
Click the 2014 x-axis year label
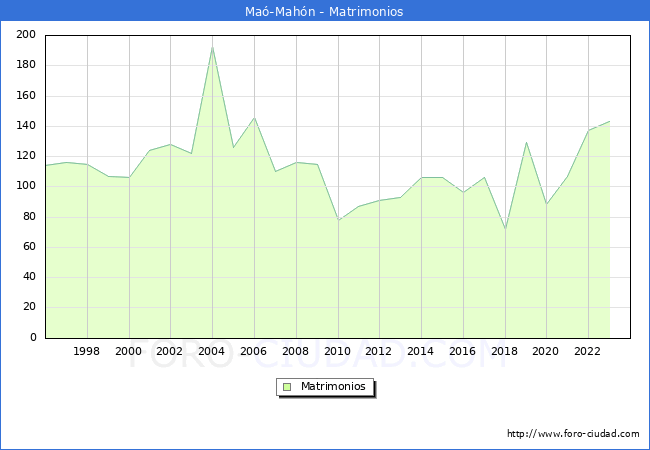point(420,351)
